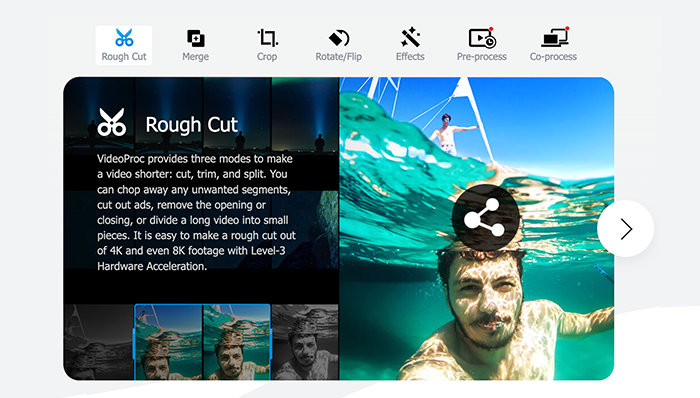Click the underwater selfie preview image

(x=476, y=228)
